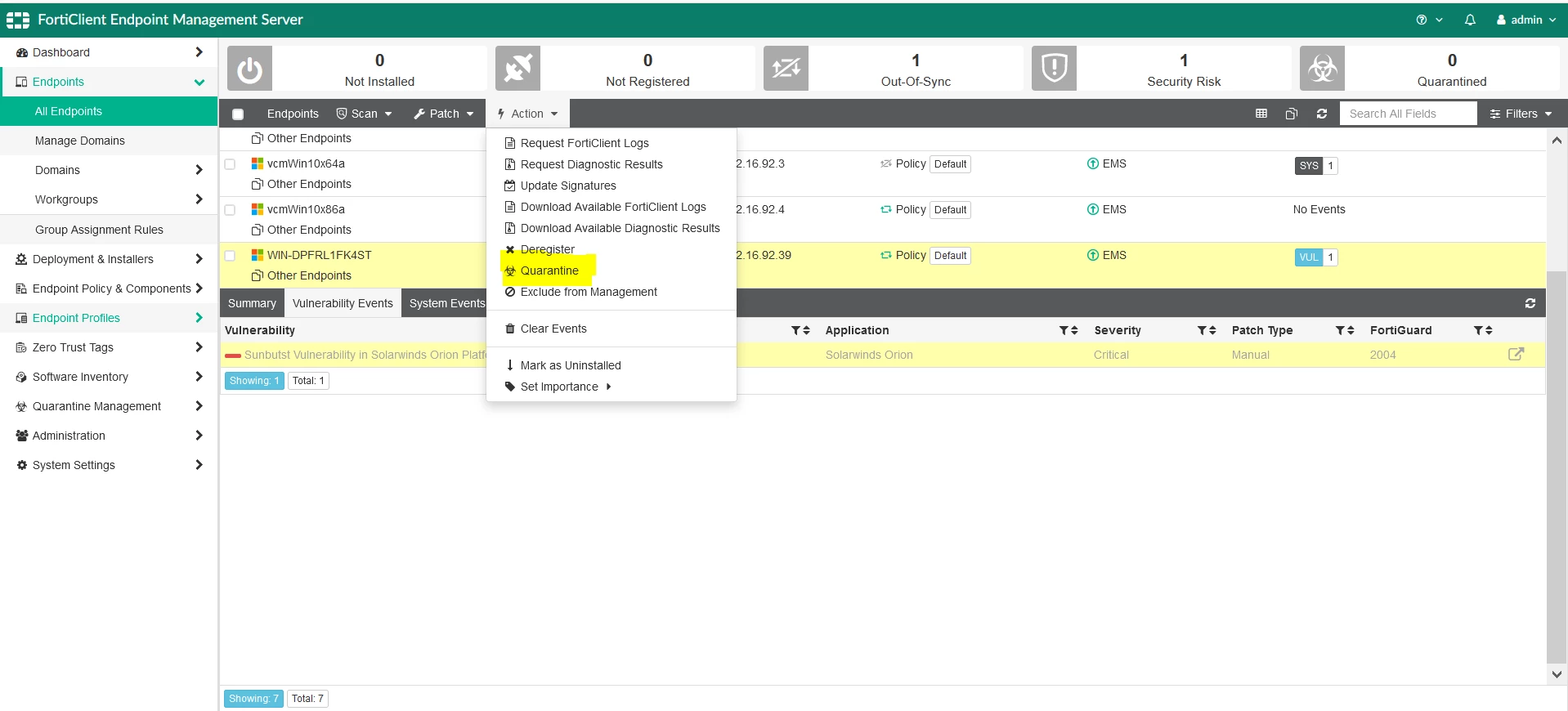Open Group Assignment Rules

tap(109, 230)
